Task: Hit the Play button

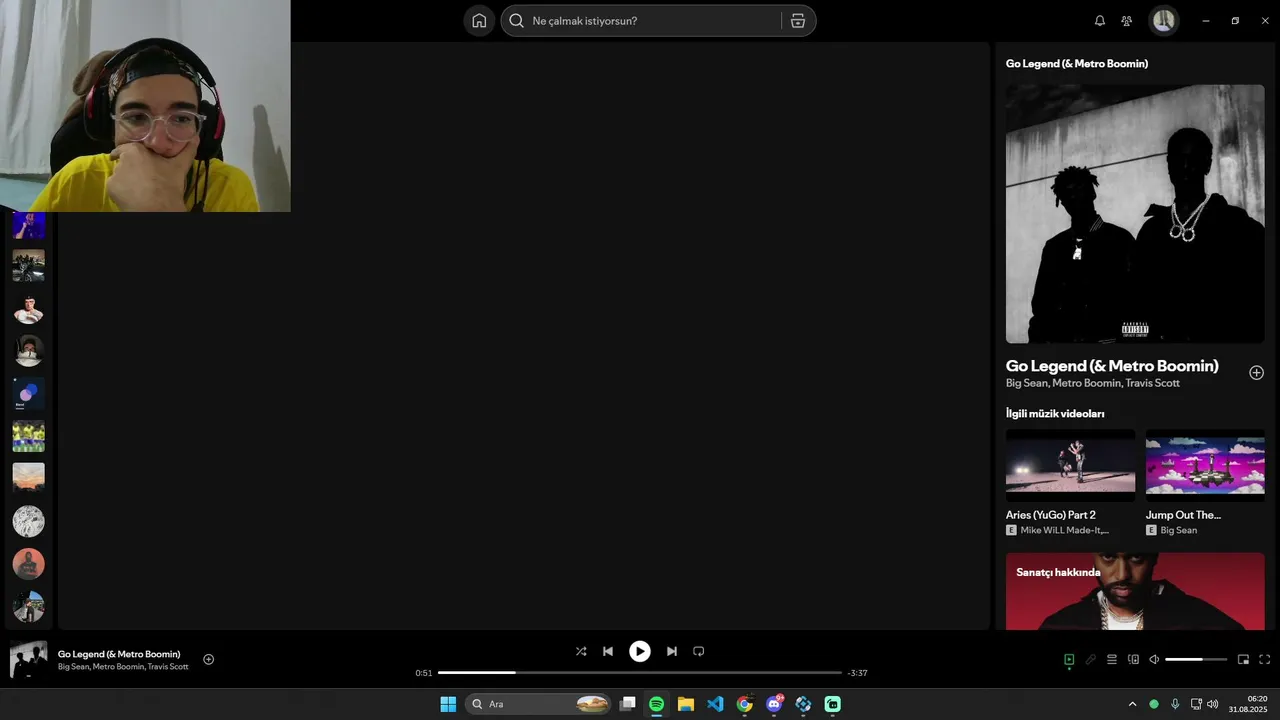Action: pyautogui.click(x=639, y=651)
